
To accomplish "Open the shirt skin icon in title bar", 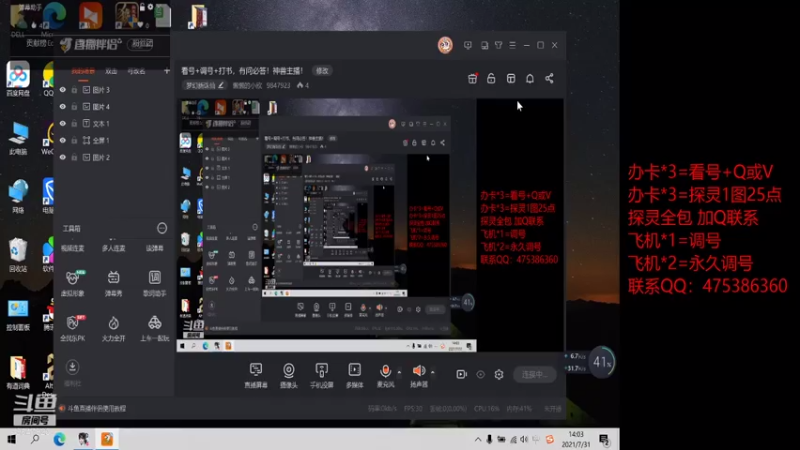I will click(498, 45).
